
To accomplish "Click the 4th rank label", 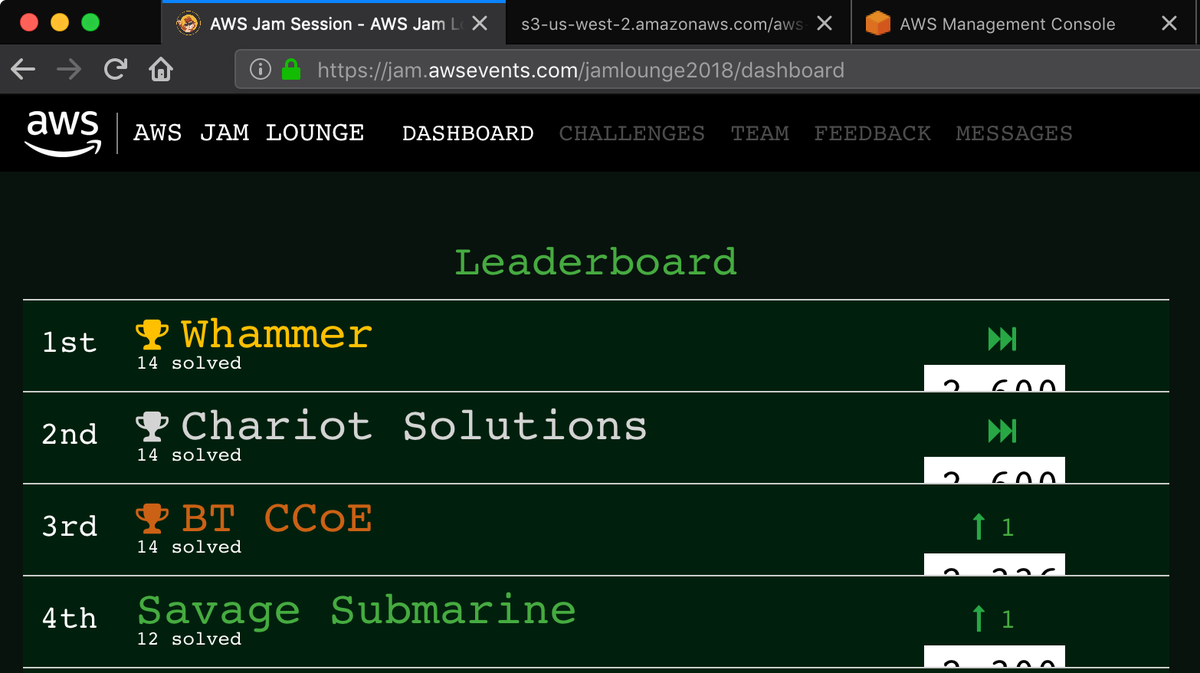I will pos(69,618).
